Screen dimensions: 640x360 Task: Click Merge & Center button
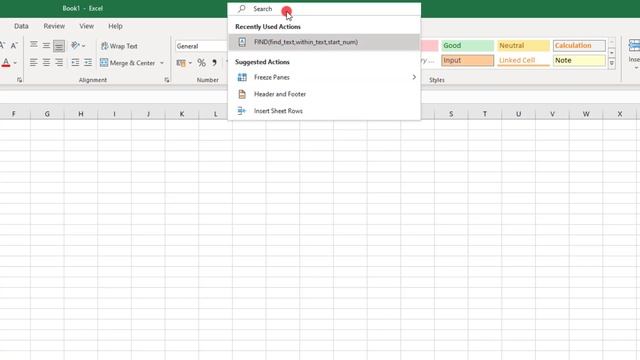click(x=128, y=63)
